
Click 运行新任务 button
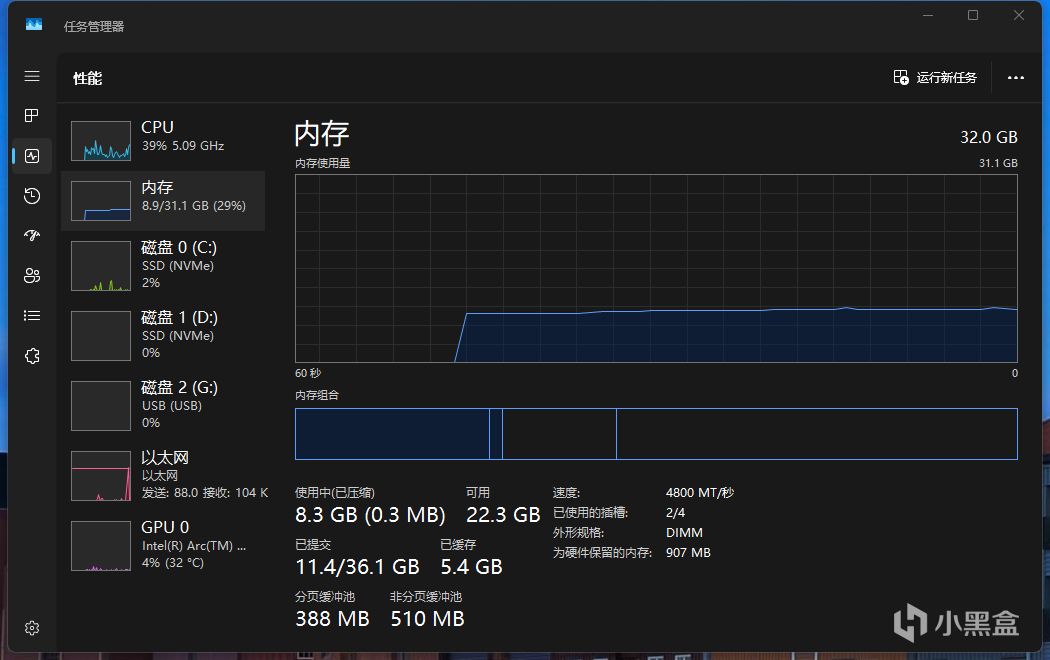tap(935, 78)
